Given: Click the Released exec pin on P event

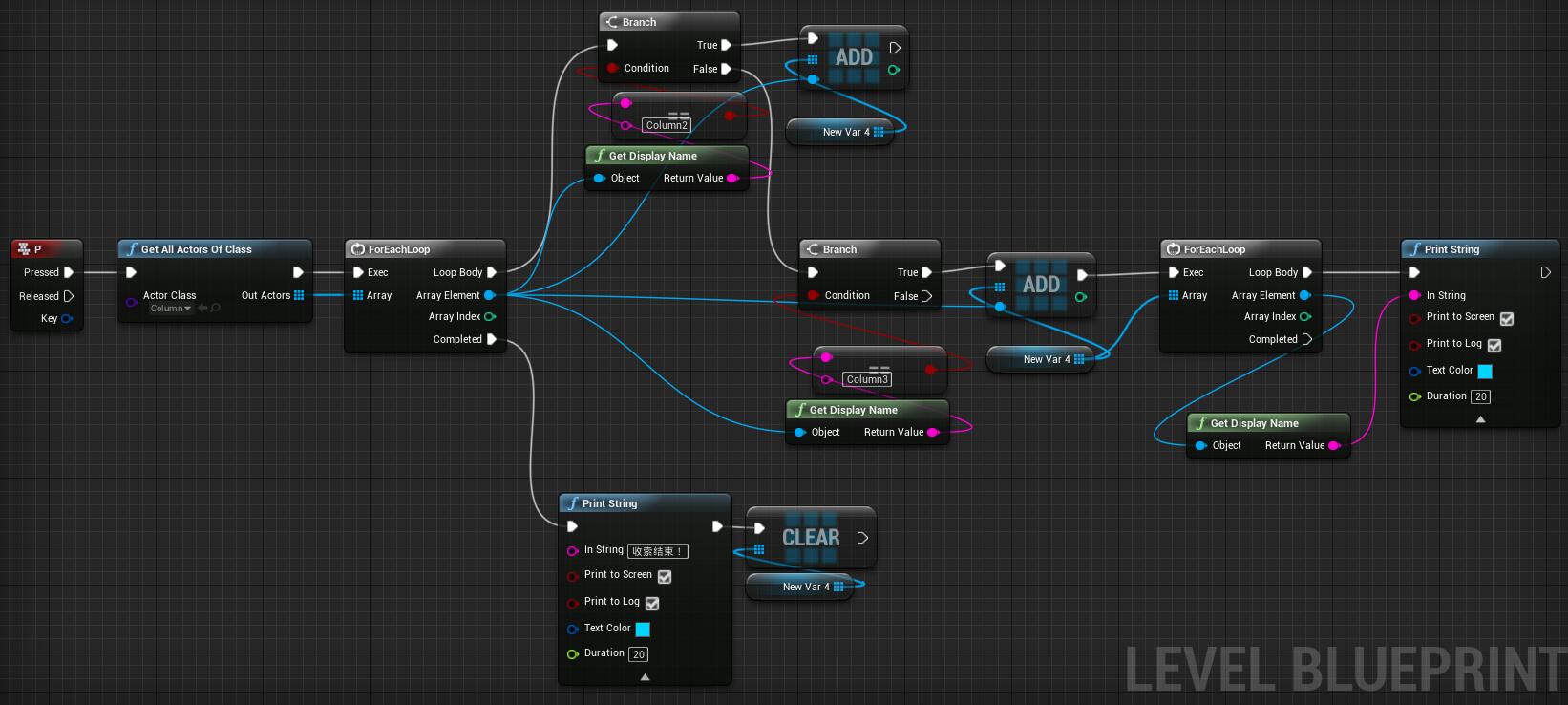Looking at the screenshot, I should coord(69,296).
